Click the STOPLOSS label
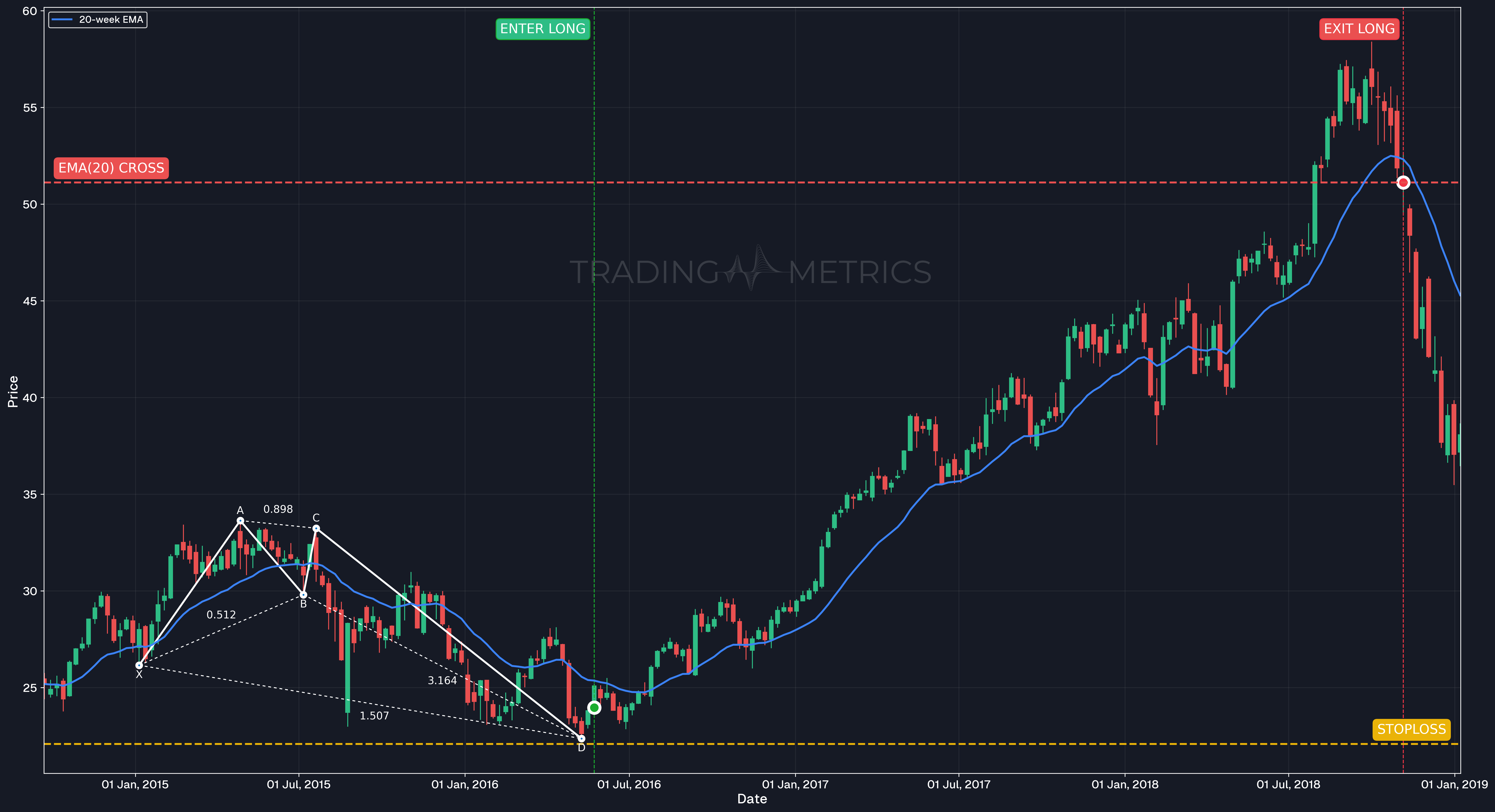The height and width of the screenshot is (812, 1495). [1411, 730]
